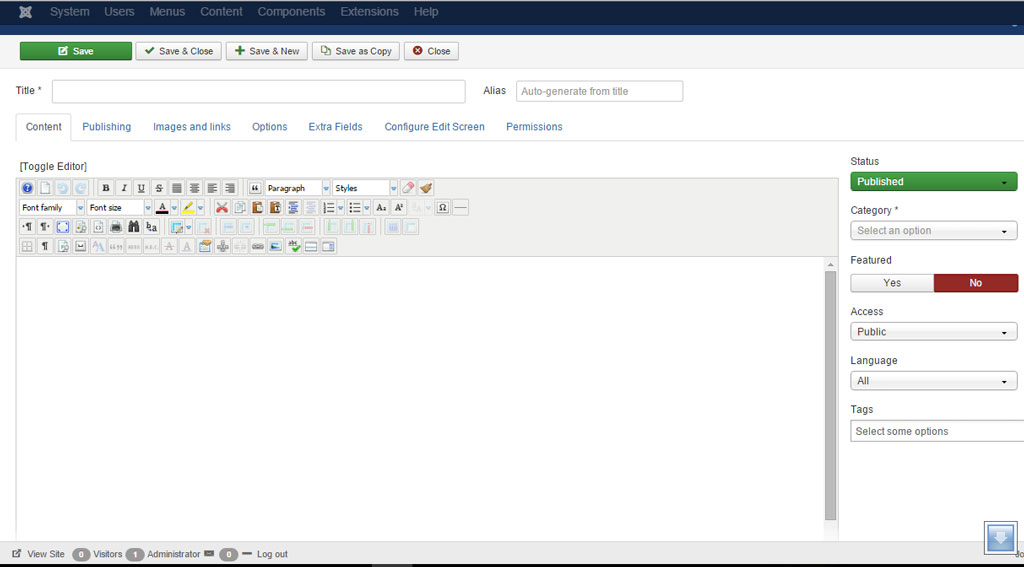The image size is (1024, 567).
Task: Click the Superscript icon
Action: coord(399,208)
